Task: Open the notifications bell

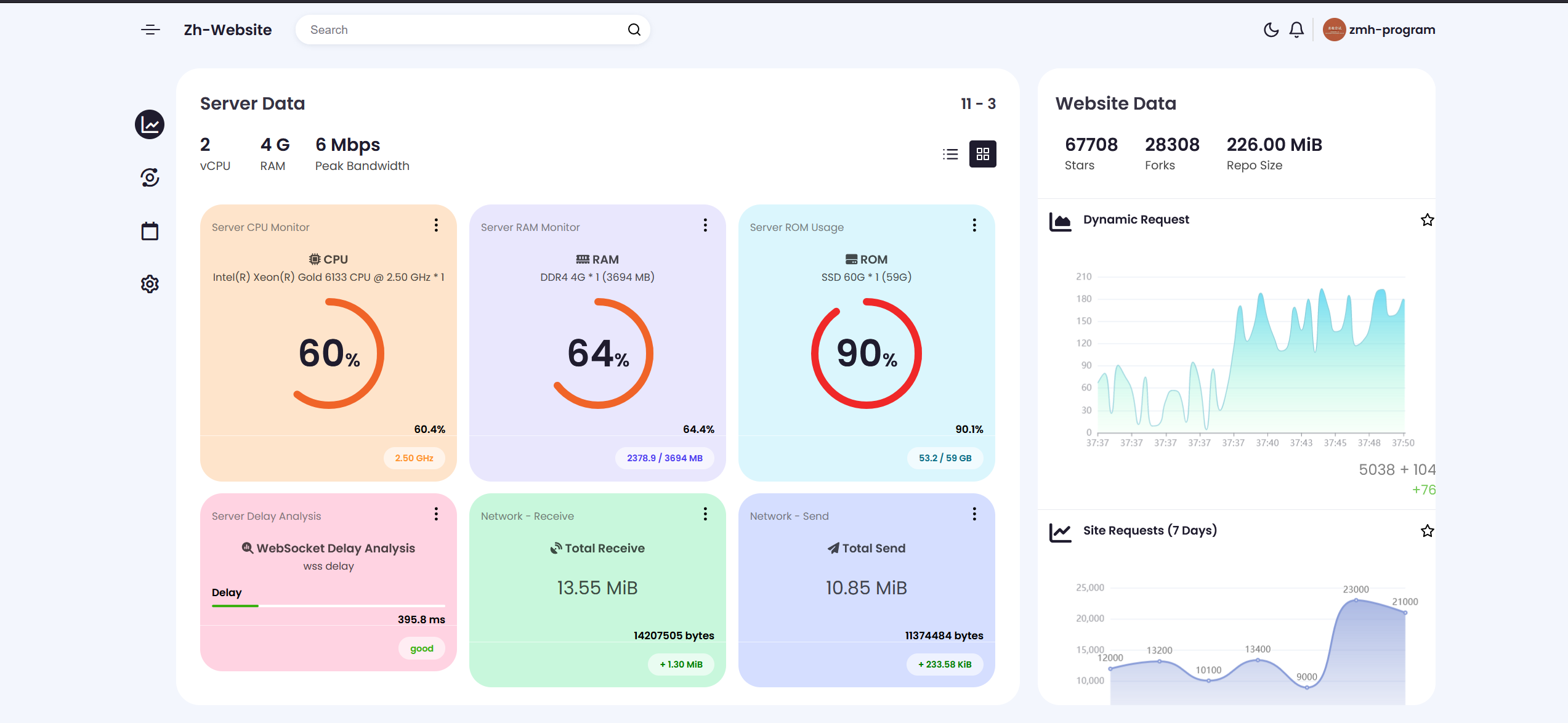Action: point(1296,30)
